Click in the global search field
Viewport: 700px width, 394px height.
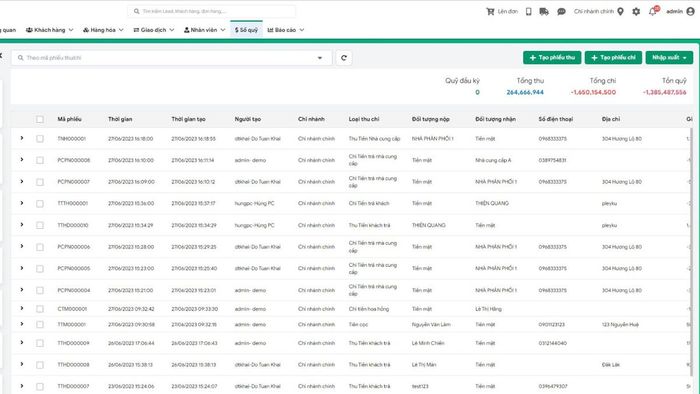click(212, 11)
